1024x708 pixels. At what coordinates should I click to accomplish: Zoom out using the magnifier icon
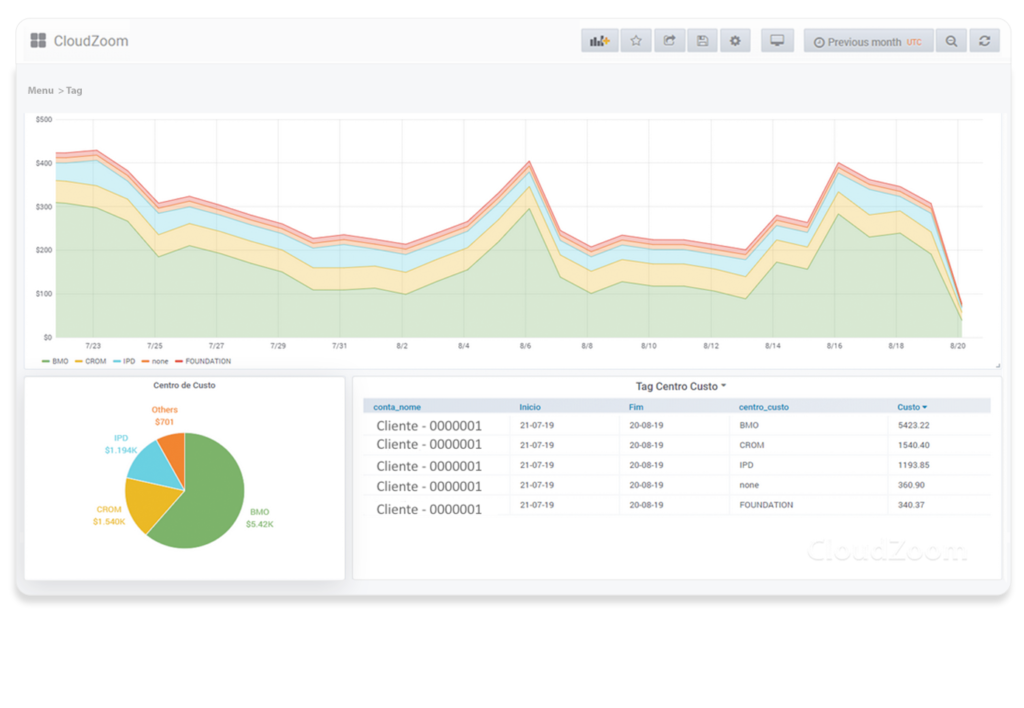pos(951,40)
